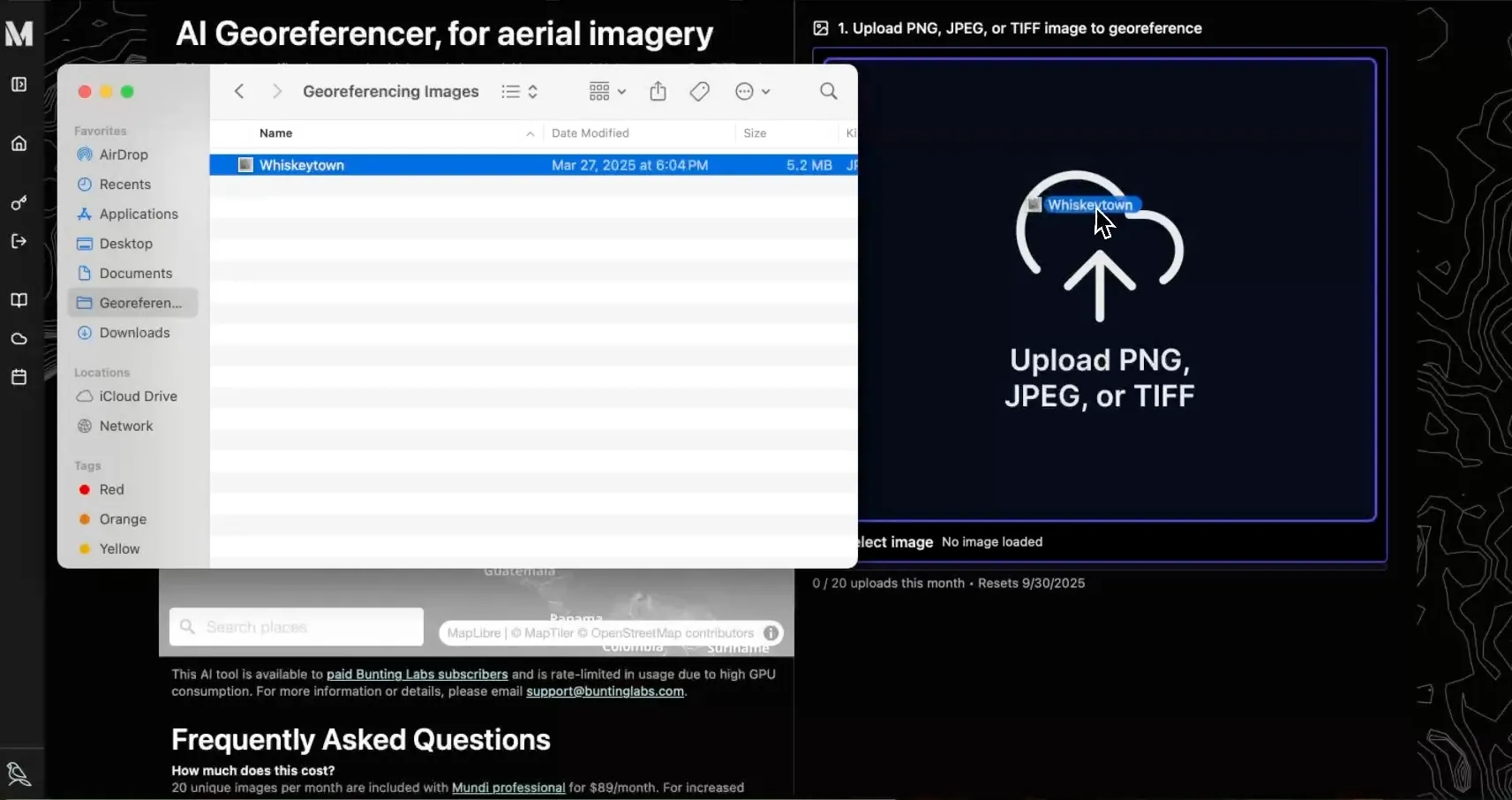Click the upload cloud arrow icon

click(x=1100, y=246)
